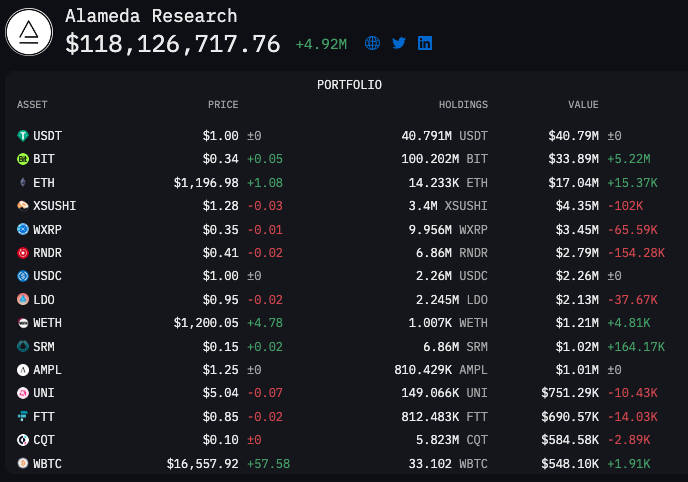Click the LDO droplet icon
The width and height of the screenshot is (688, 482).
[23, 299]
